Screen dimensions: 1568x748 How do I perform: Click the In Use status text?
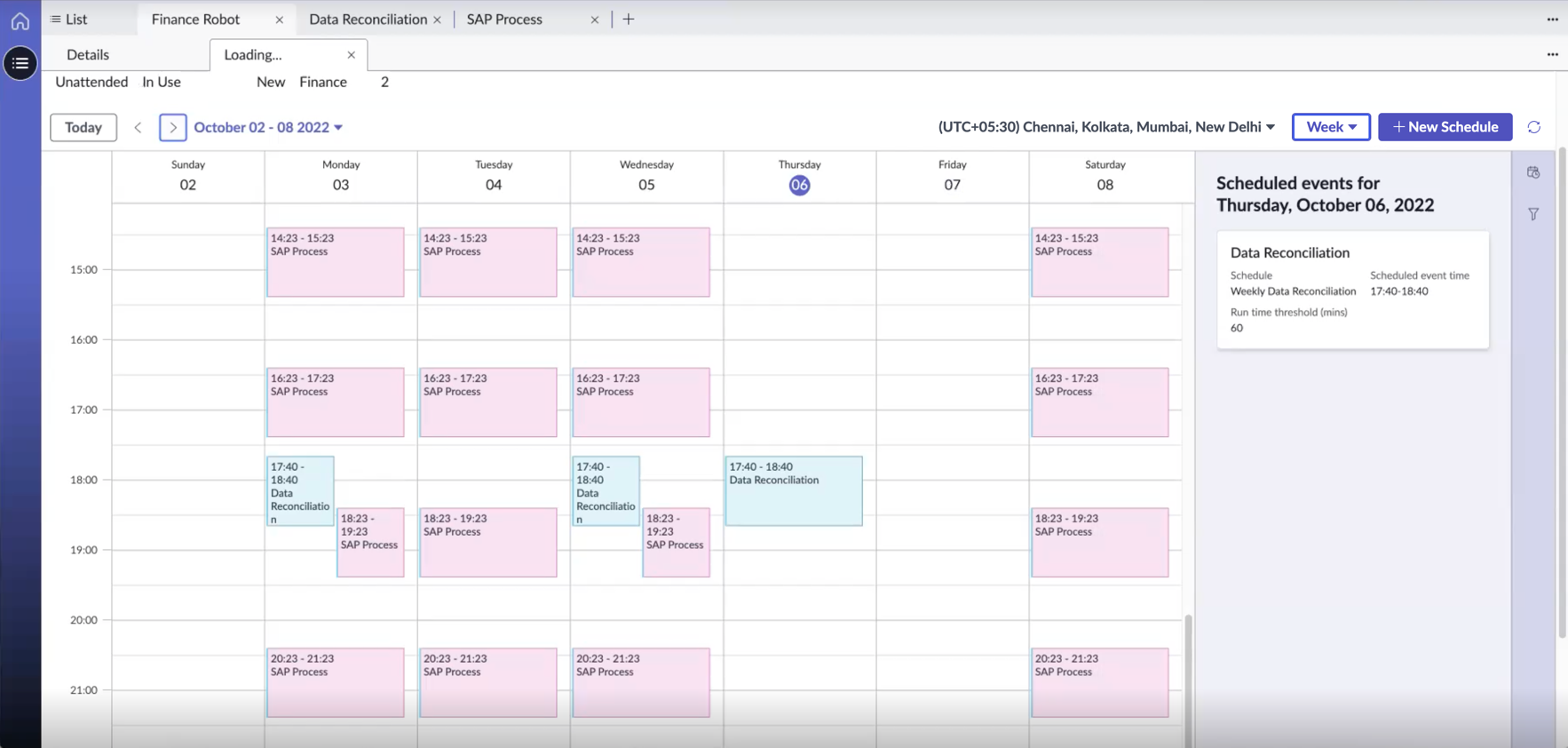pyautogui.click(x=162, y=82)
